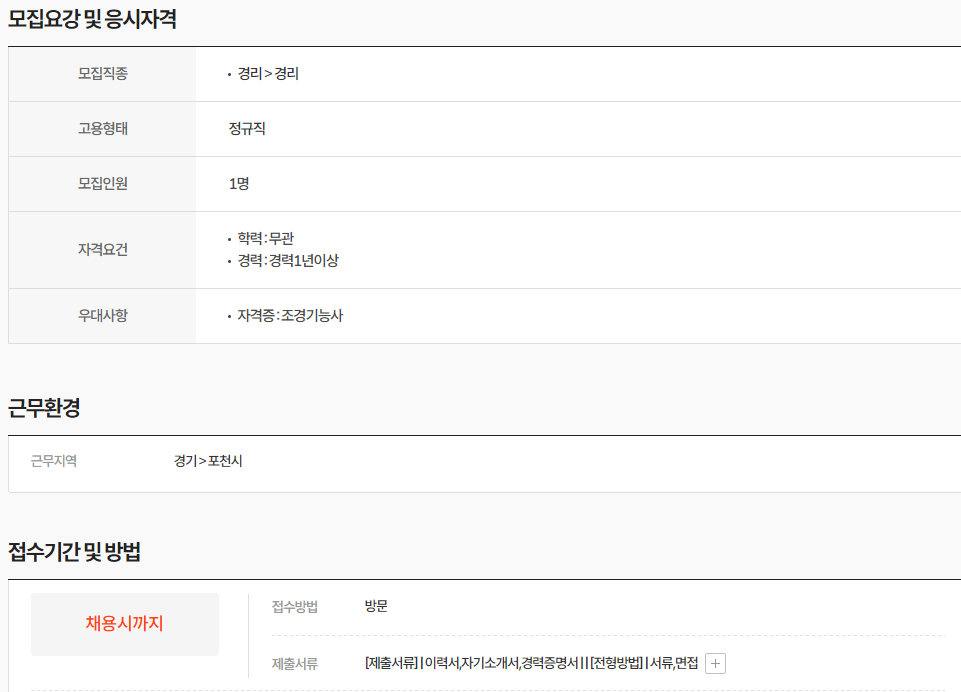This screenshot has height=692, width=961.
Task: Select the 1명 headcount value
Action: point(239,184)
